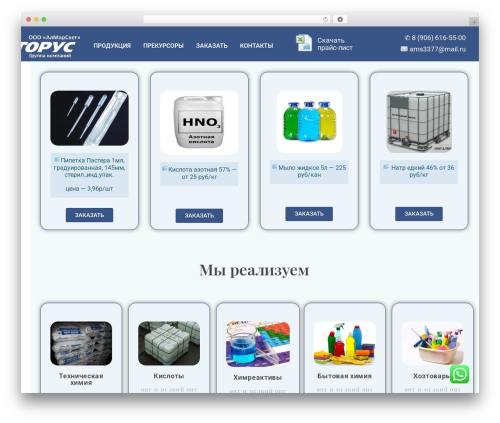Click the цена — 3,96р/шт price text
Screen dimensions: 500x423
pyautogui.click(x=89, y=189)
